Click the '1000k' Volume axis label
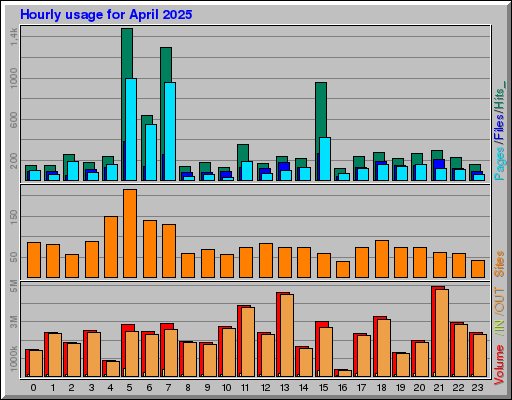This screenshot has width=512, height=400. (14, 358)
